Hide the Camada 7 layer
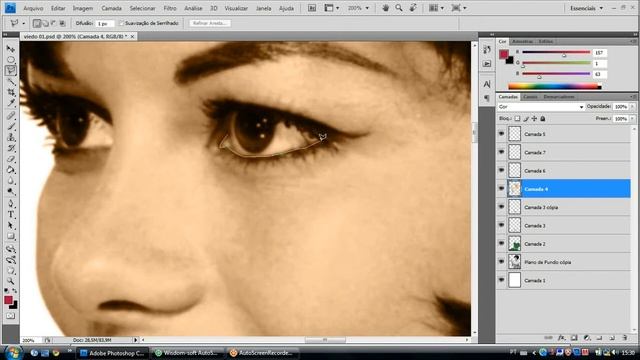The height and width of the screenshot is (360, 640). (501, 152)
